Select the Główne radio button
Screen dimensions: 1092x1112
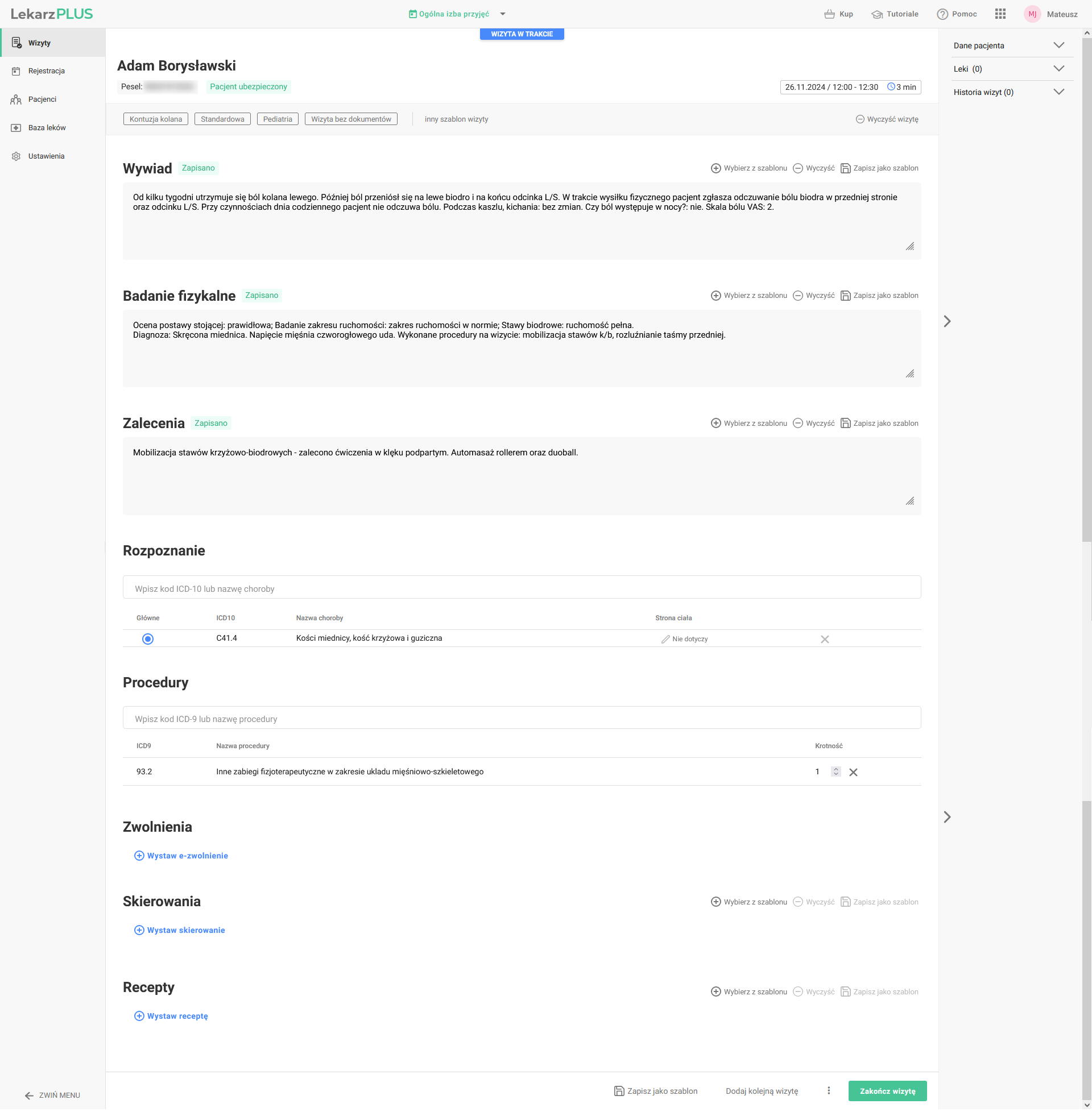click(x=148, y=639)
